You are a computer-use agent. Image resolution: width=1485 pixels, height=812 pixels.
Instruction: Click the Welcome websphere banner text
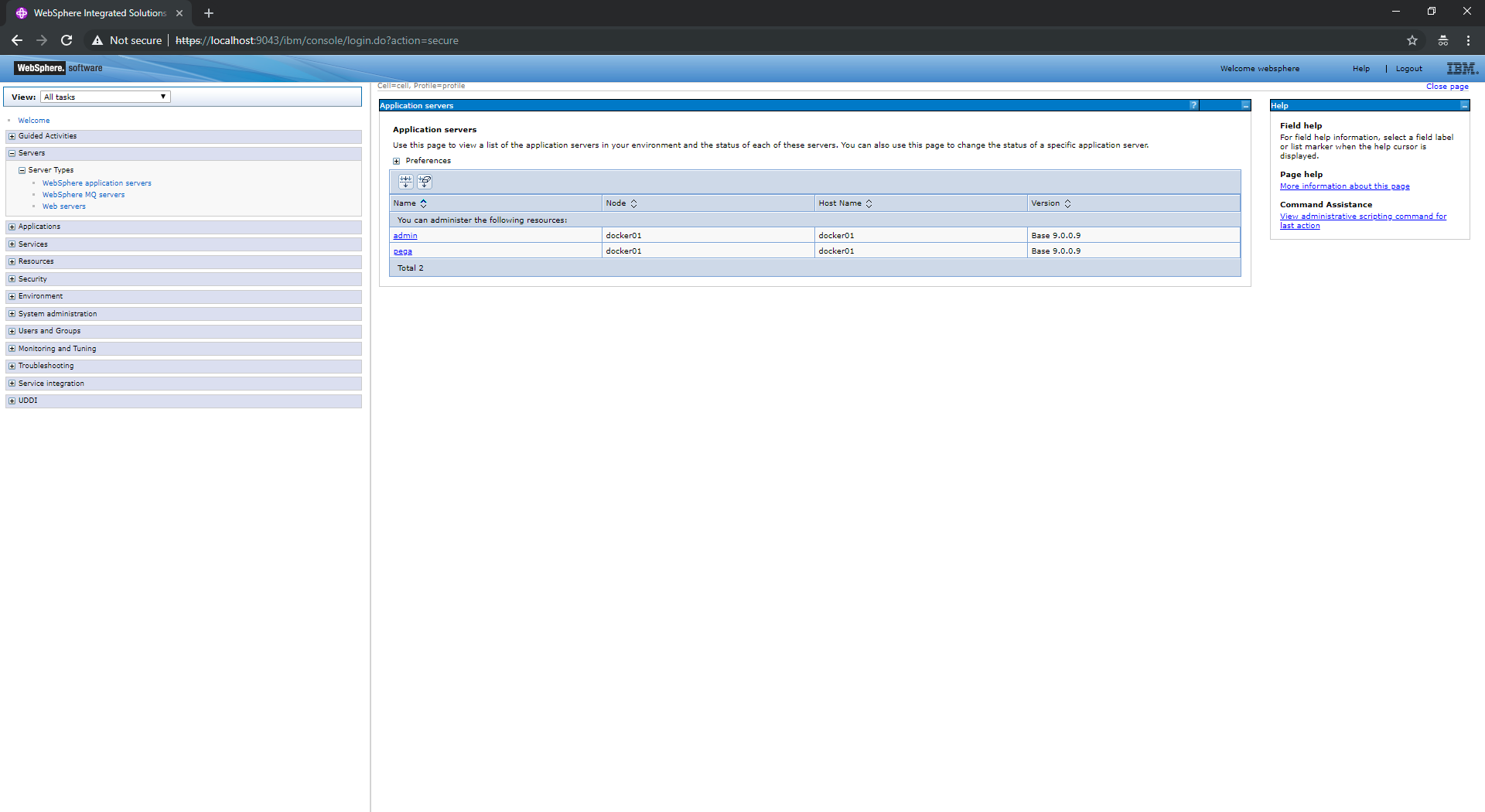pyautogui.click(x=1260, y=69)
